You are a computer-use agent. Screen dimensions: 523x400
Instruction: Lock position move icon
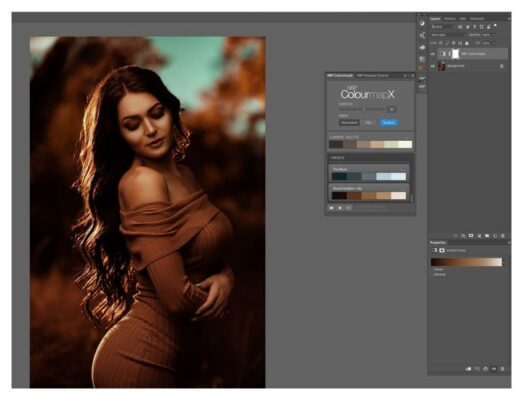[x=454, y=43]
